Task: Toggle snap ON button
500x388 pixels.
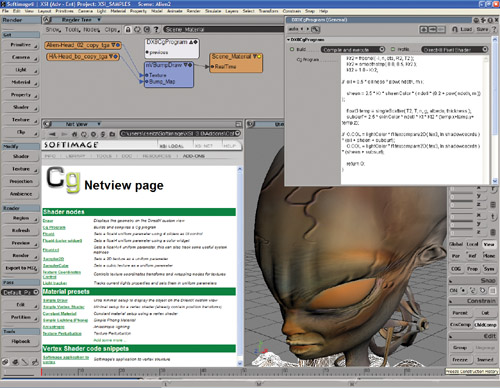Action: (x=454, y=290)
